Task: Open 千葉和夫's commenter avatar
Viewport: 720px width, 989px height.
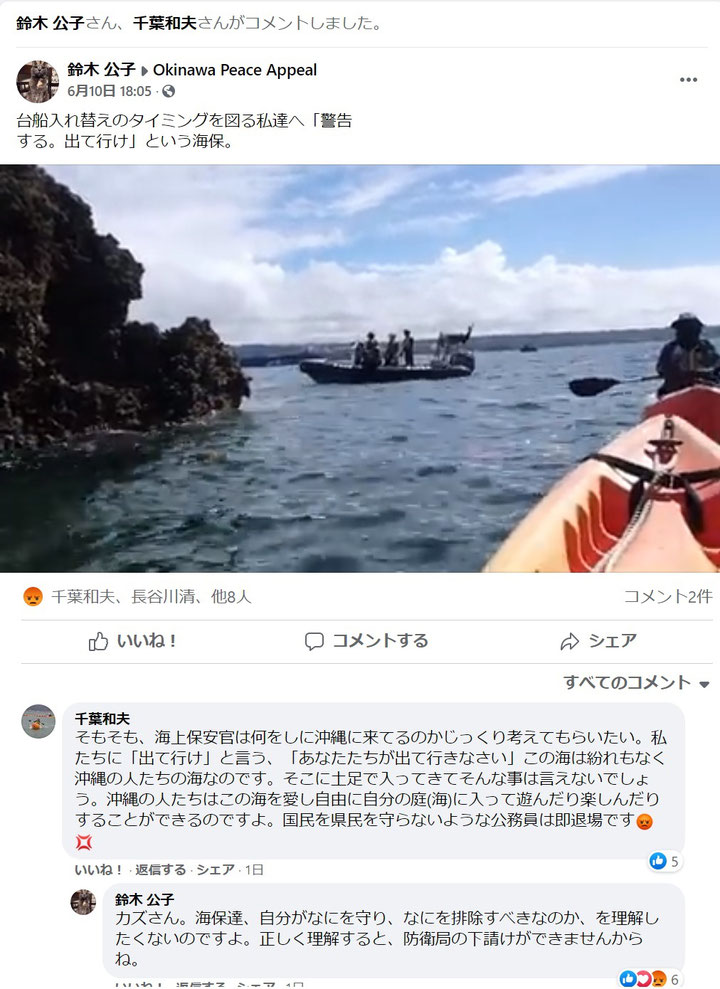Action: coord(38,721)
